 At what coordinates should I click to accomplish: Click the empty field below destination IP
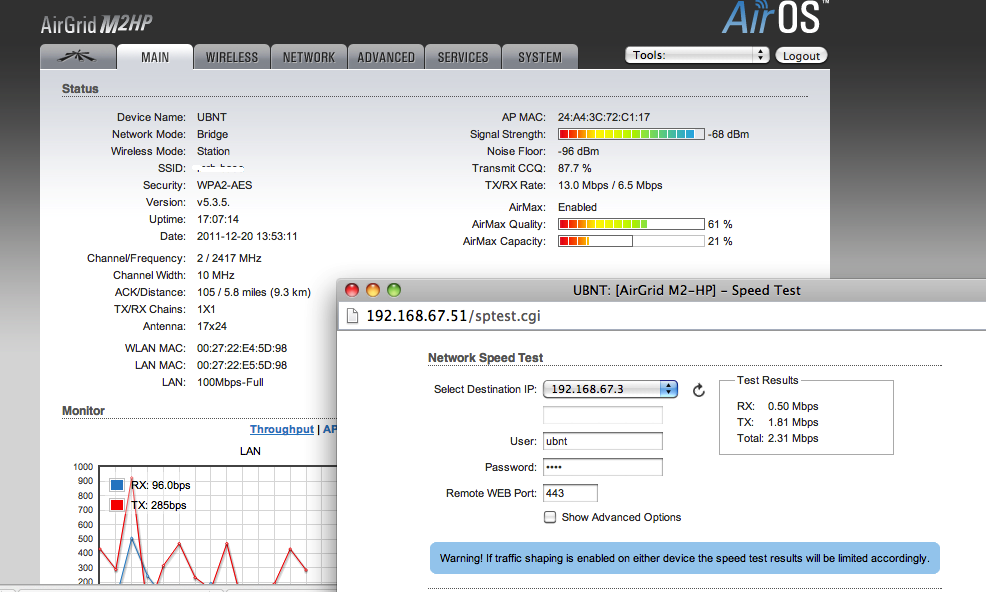602,415
